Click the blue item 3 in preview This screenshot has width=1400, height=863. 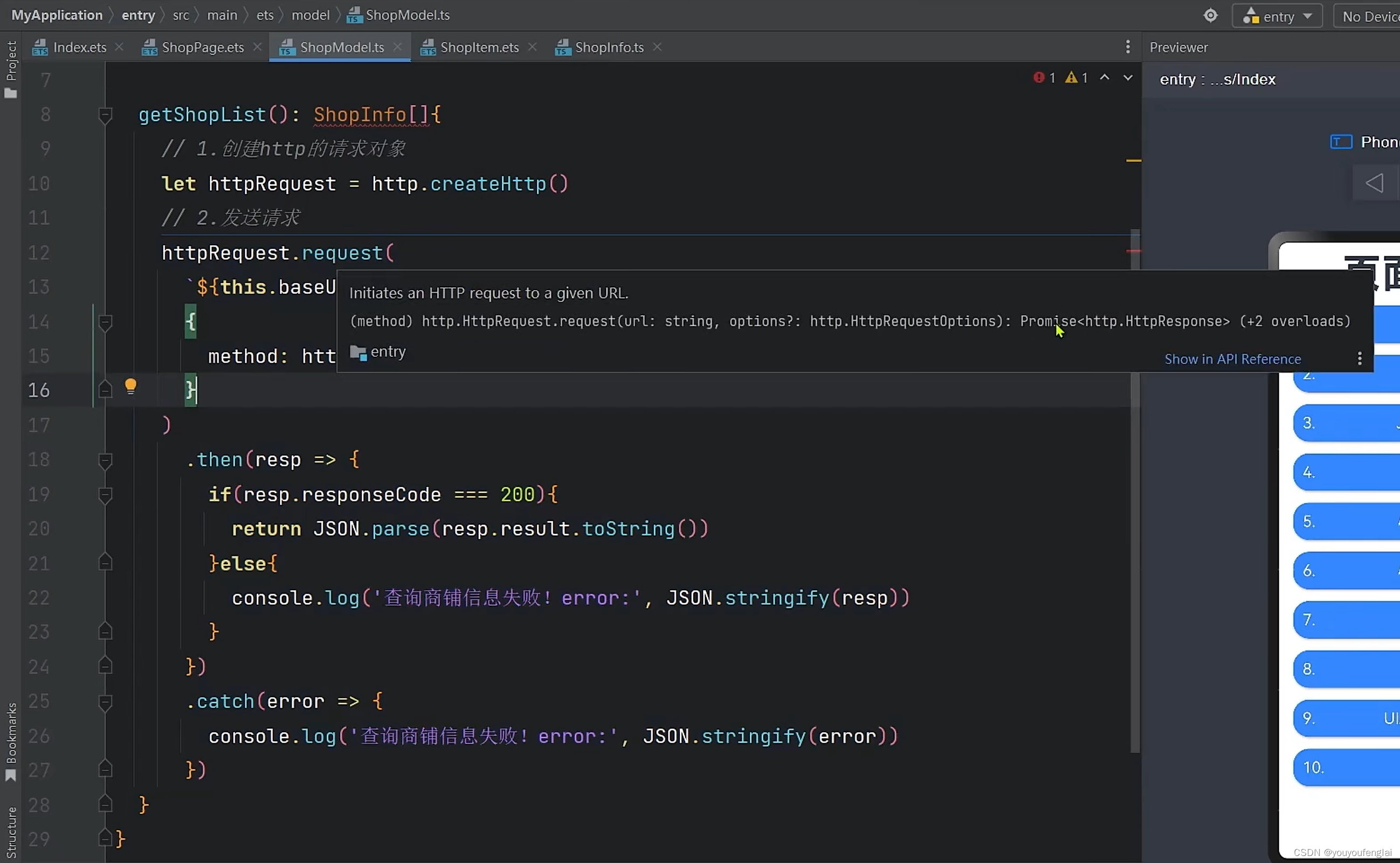(1346, 423)
